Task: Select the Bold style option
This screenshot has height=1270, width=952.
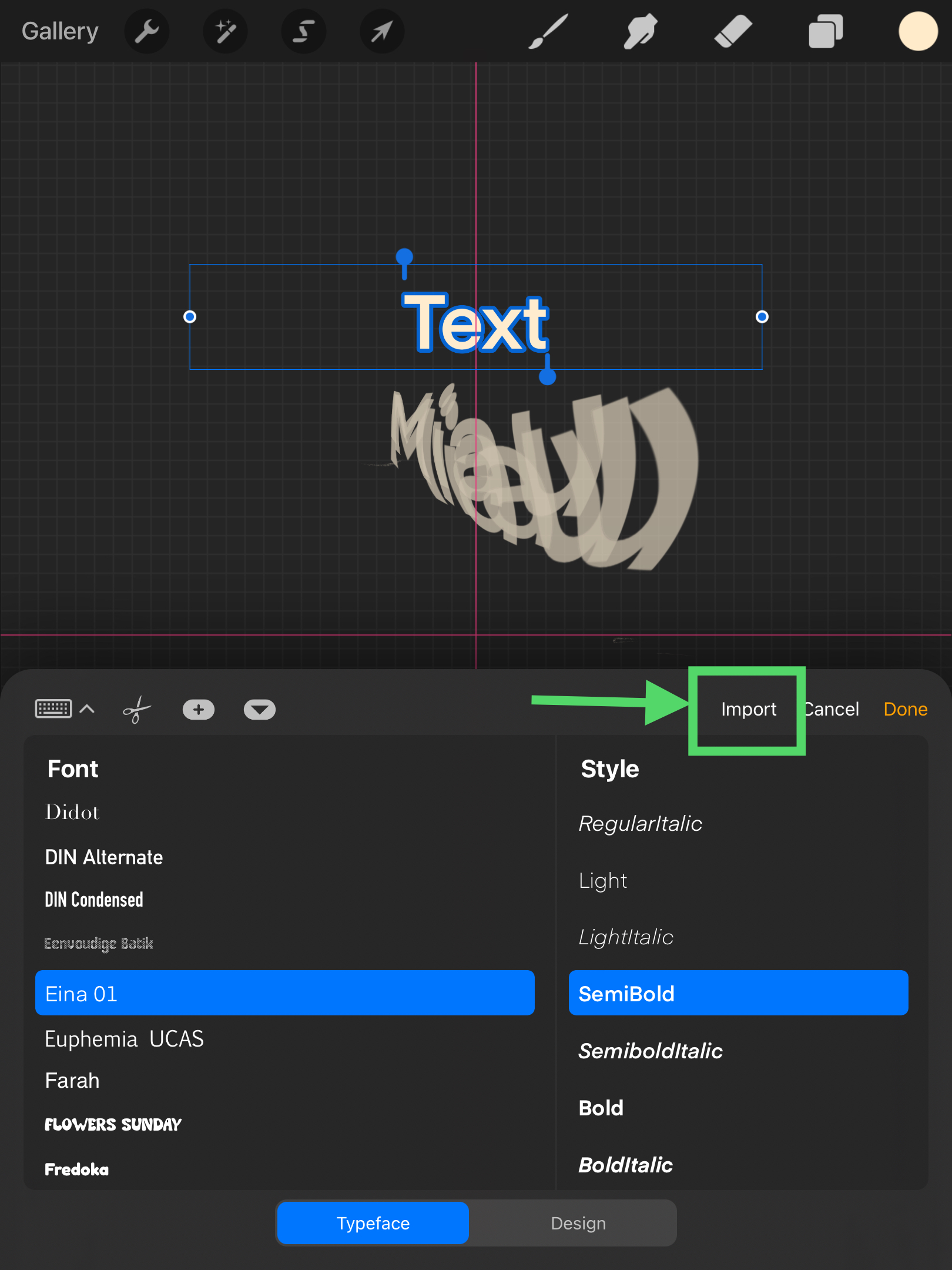Action: tap(601, 1108)
